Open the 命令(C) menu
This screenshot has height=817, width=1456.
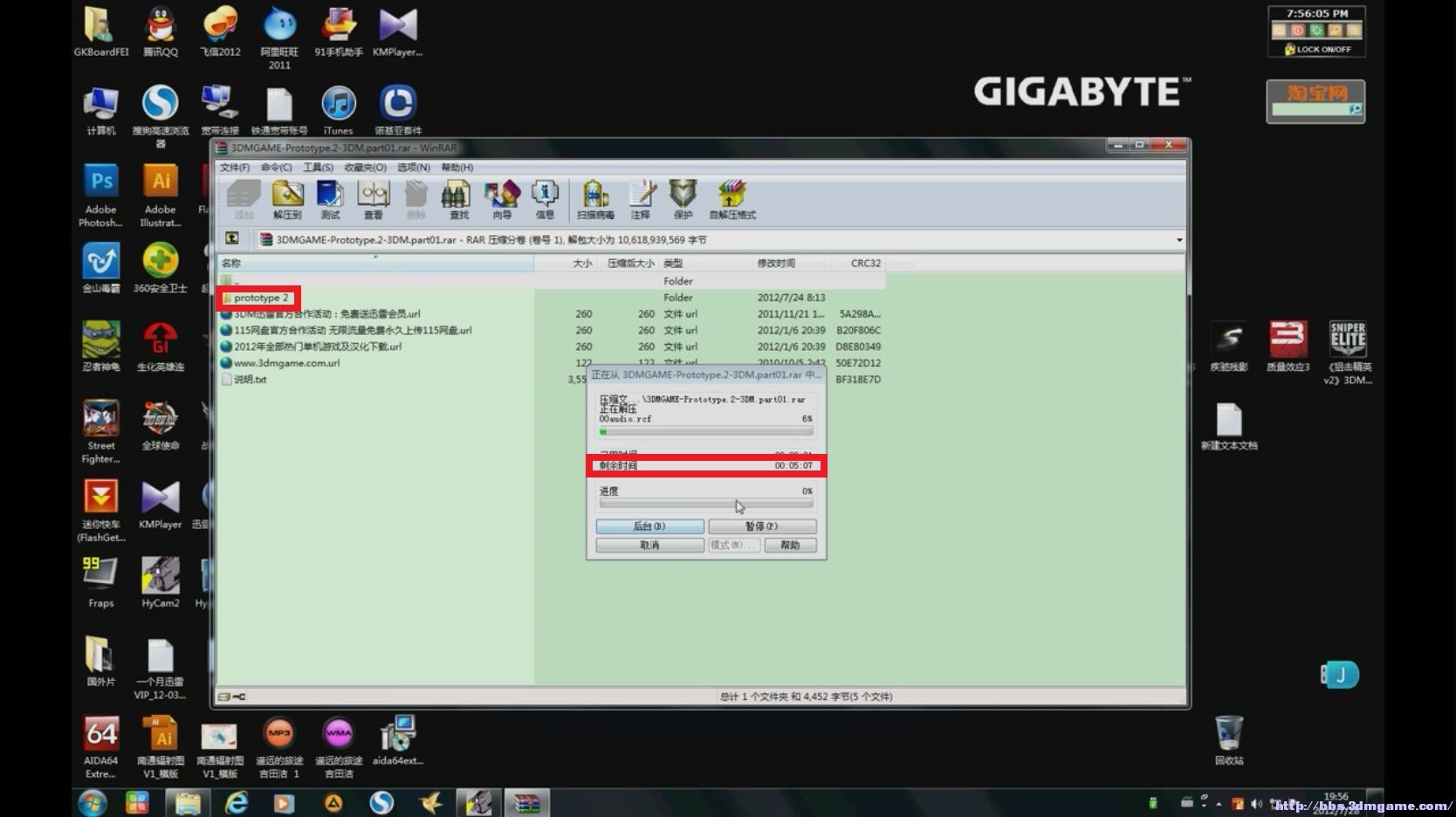click(276, 168)
